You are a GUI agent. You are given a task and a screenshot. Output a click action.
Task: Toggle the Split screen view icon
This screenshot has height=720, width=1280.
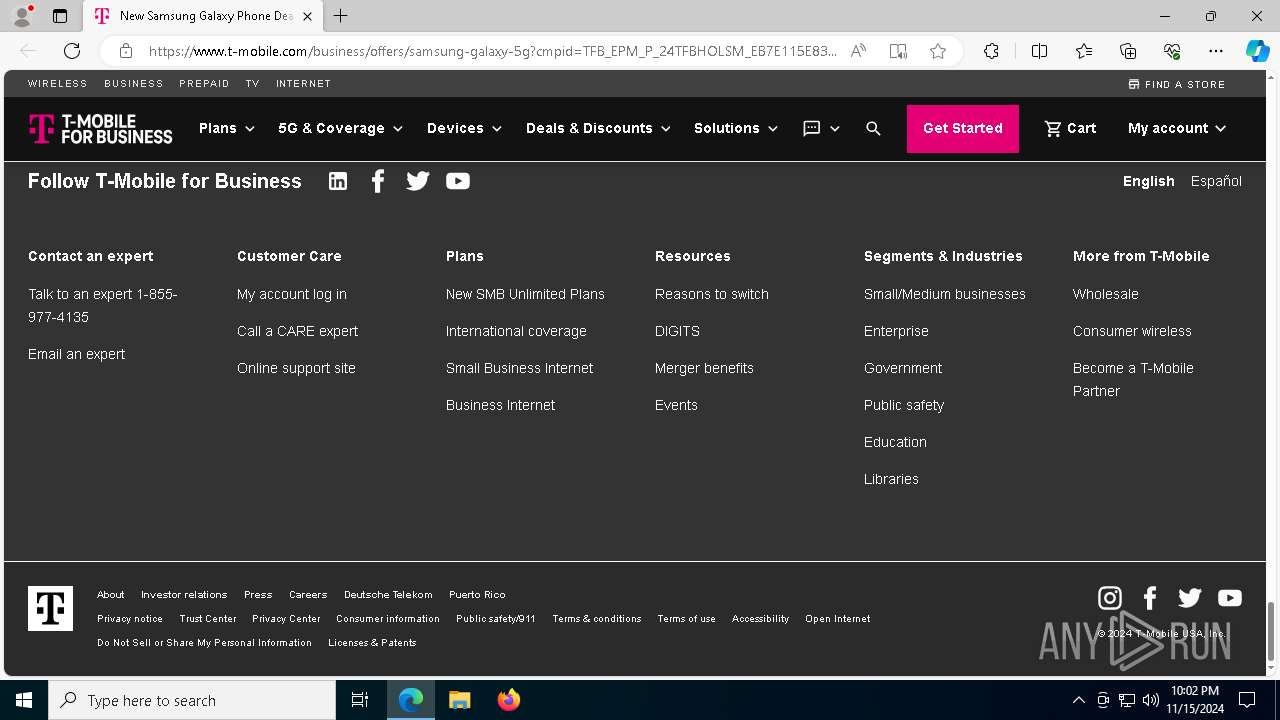click(x=1039, y=51)
